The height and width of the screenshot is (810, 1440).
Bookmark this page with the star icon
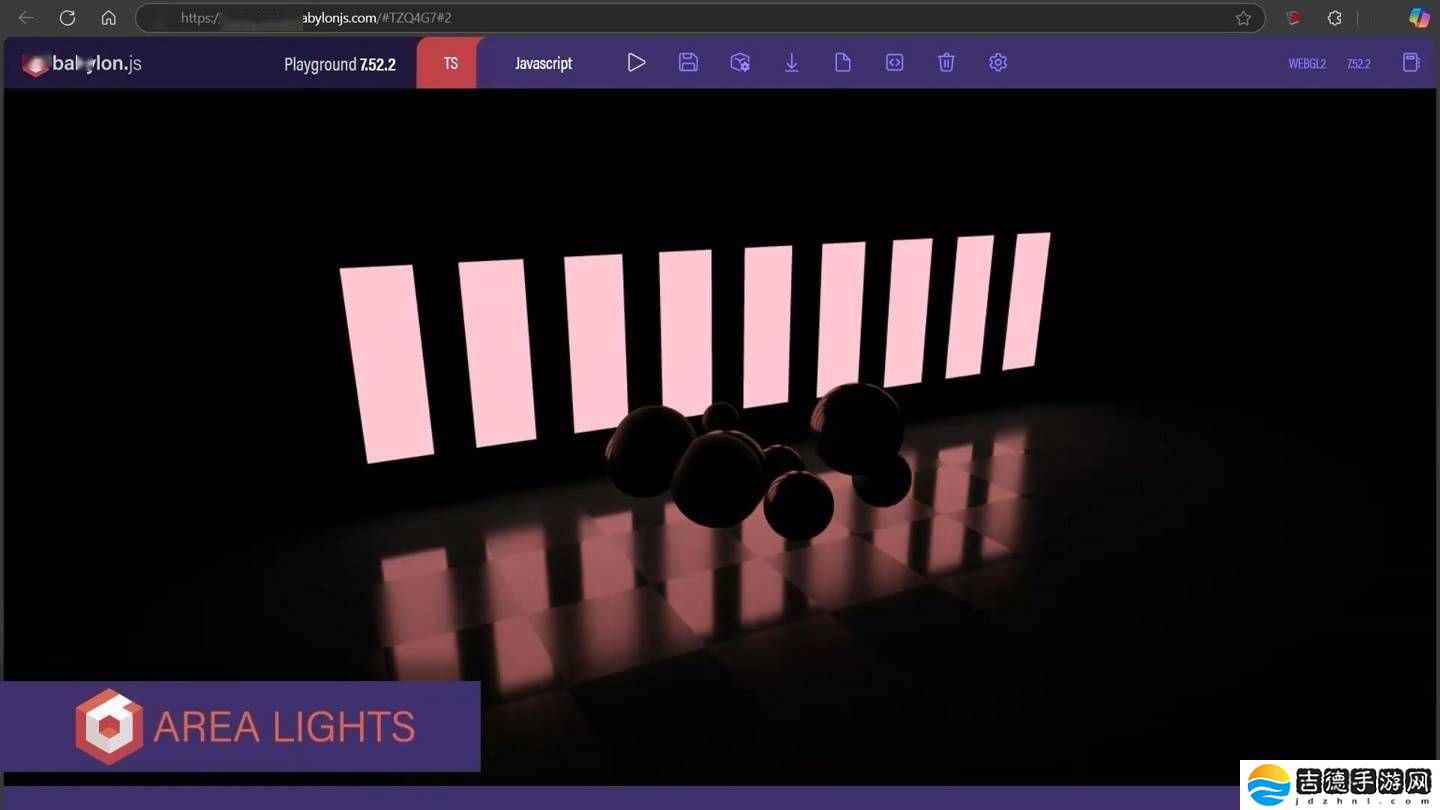pos(1243,18)
